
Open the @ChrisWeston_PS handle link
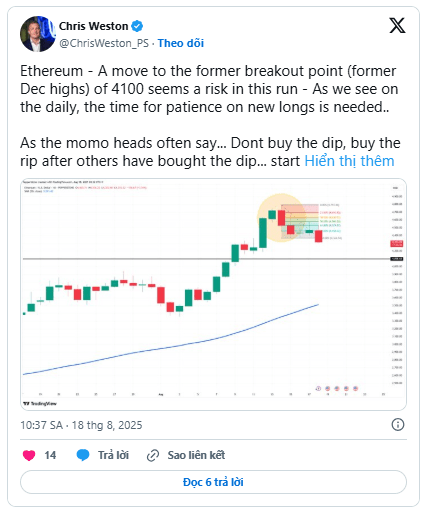104,43
